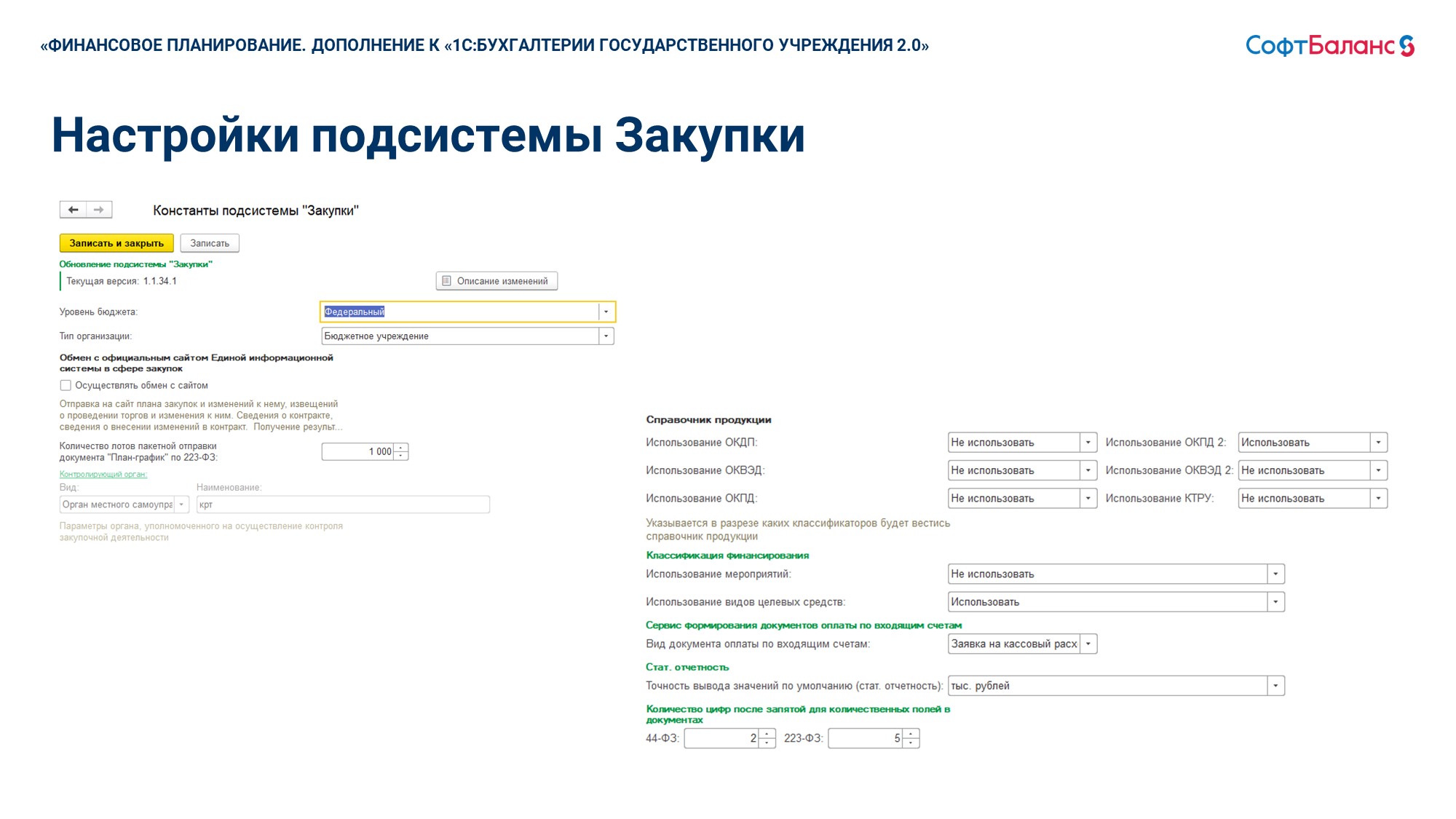Open the "Вид" dropdown with "Орган местного самоупра"
The image size is (1456, 819).
(x=182, y=505)
